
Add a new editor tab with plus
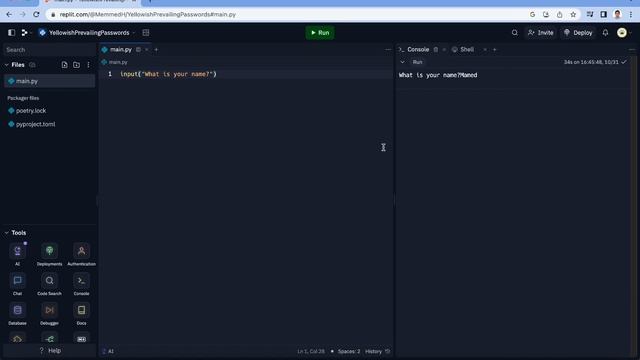coord(156,50)
